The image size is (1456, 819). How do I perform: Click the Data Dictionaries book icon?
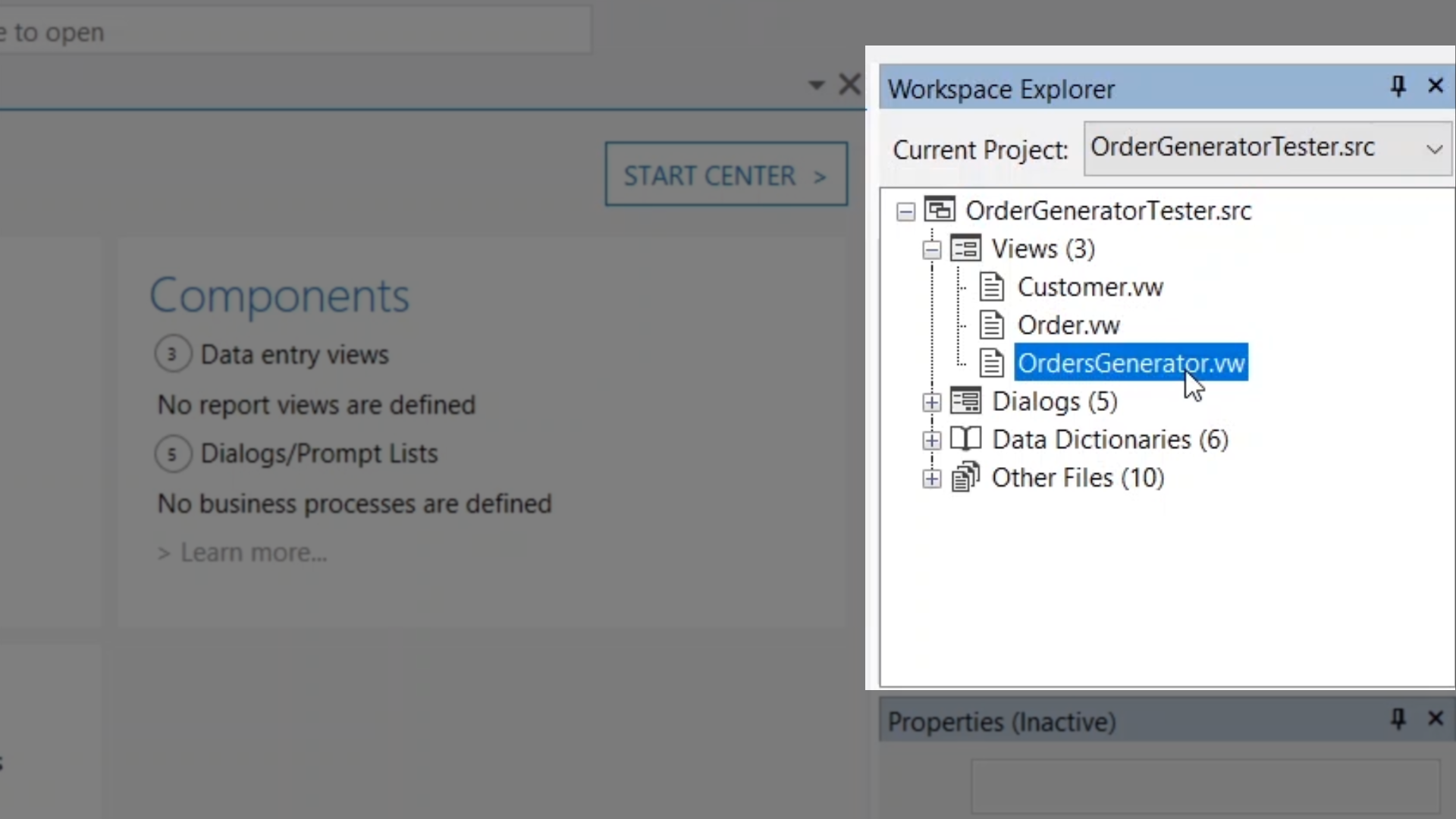point(965,439)
